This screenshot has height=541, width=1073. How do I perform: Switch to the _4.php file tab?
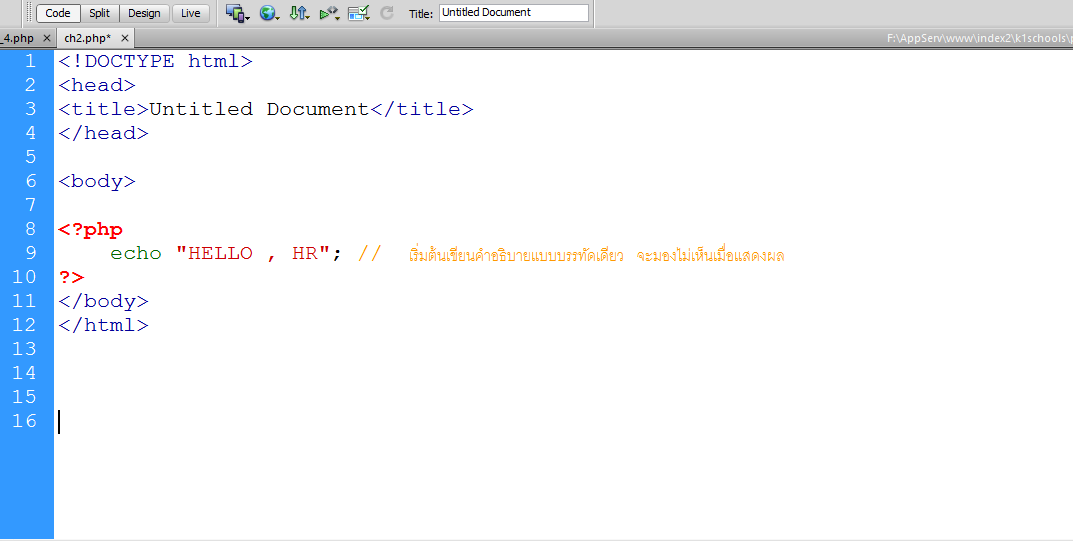tap(18, 38)
